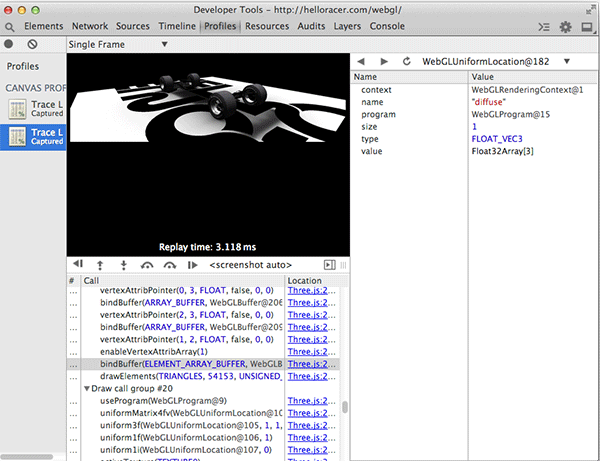The image size is (600, 461).
Task: Toggle the console drawer icon
Action: [544, 27]
